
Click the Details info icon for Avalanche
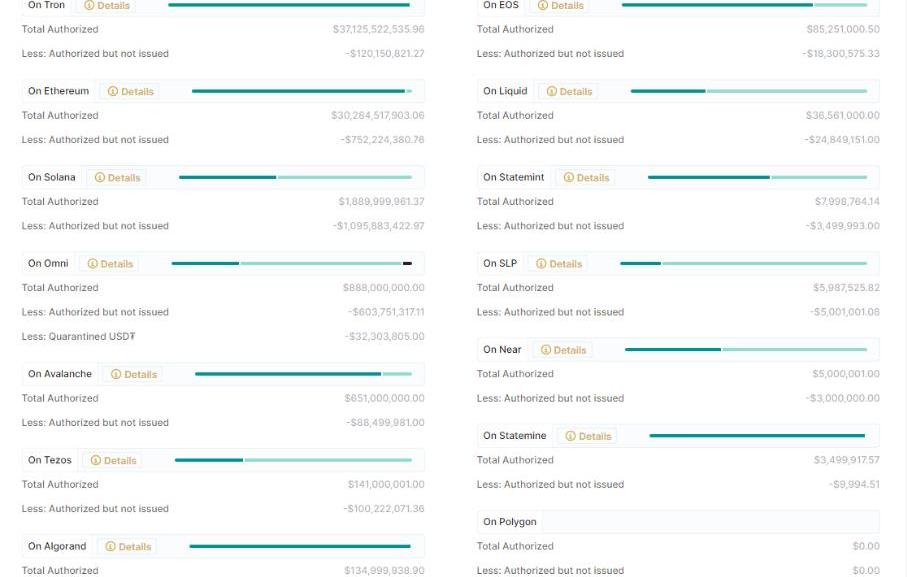click(116, 374)
